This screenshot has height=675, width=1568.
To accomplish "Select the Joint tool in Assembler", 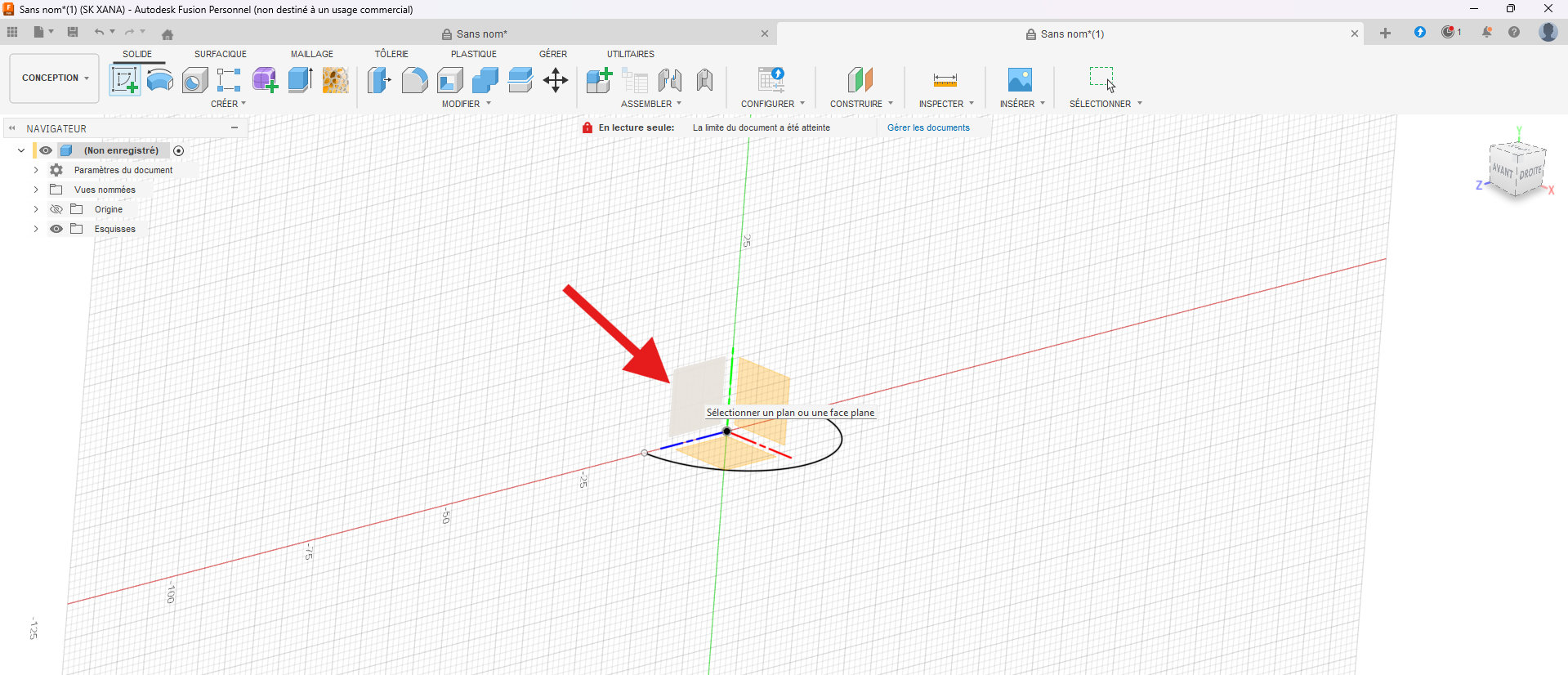I will pyautogui.click(x=670, y=80).
